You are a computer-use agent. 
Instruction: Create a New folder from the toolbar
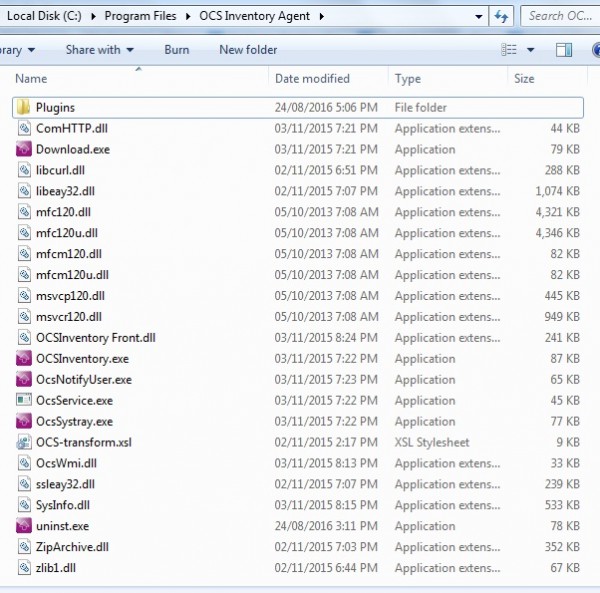[248, 50]
